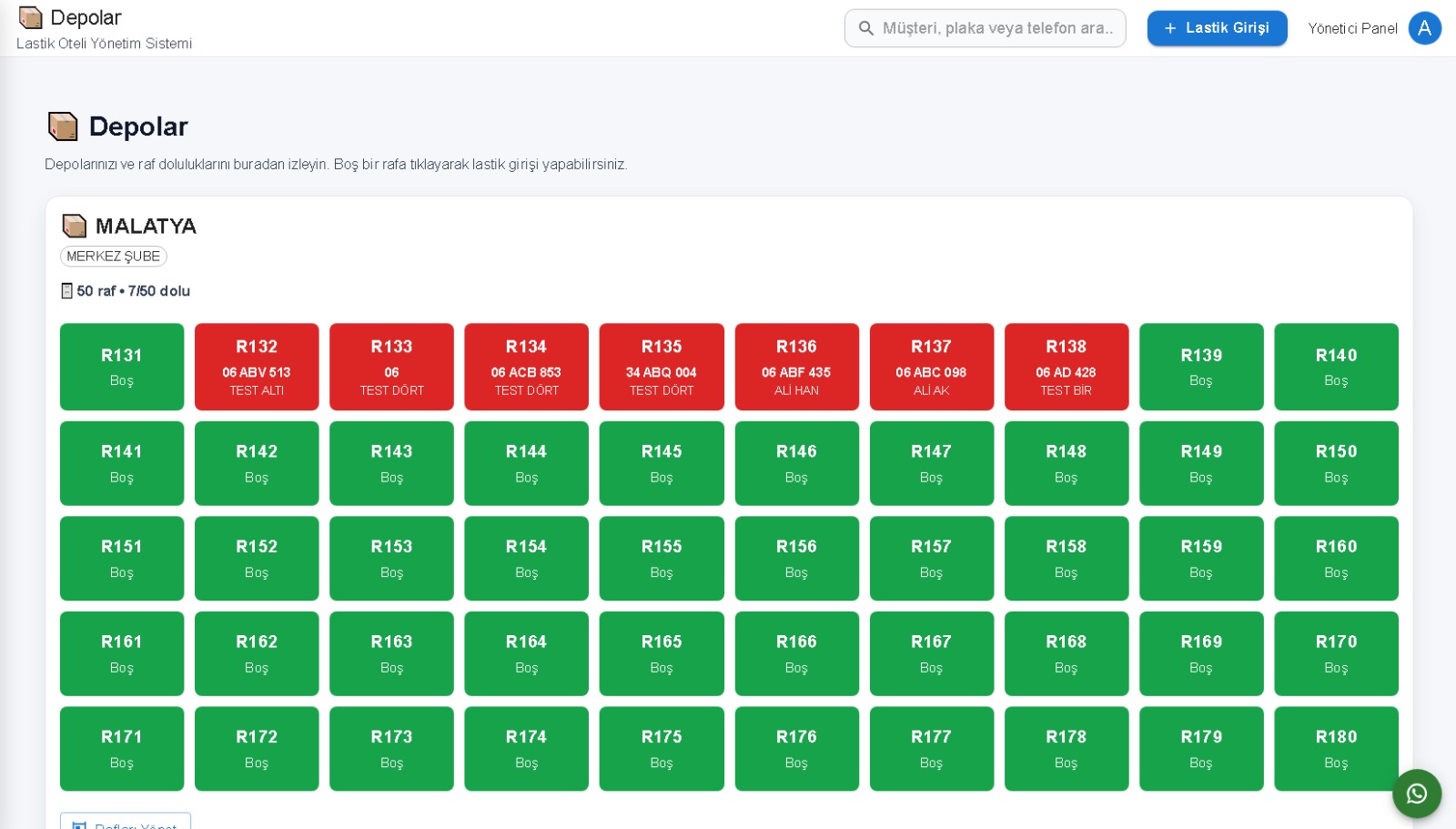The height and width of the screenshot is (829, 1456).
Task: Open shelf R137 with 06 ABC 098
Action: [x=931, y=367]
